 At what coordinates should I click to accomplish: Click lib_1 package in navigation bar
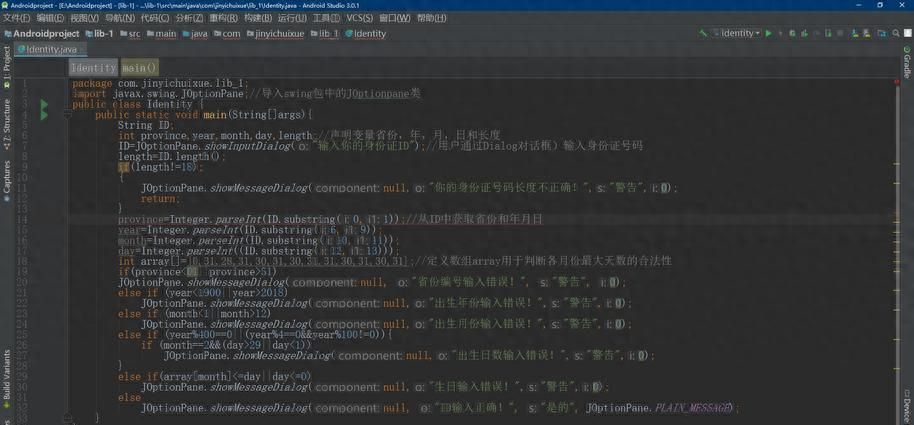tap(325, 34)
